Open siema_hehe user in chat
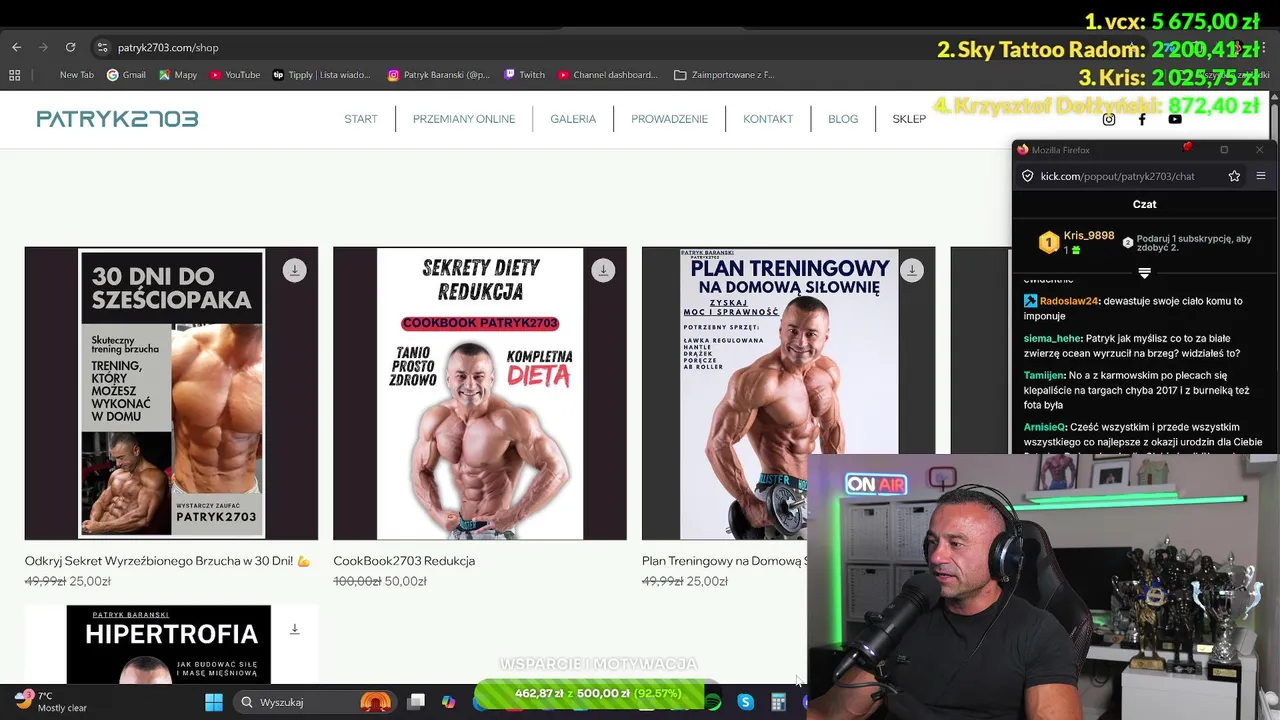The width and height of the screenshot is (1280, 720). (x=1052, y=339)
